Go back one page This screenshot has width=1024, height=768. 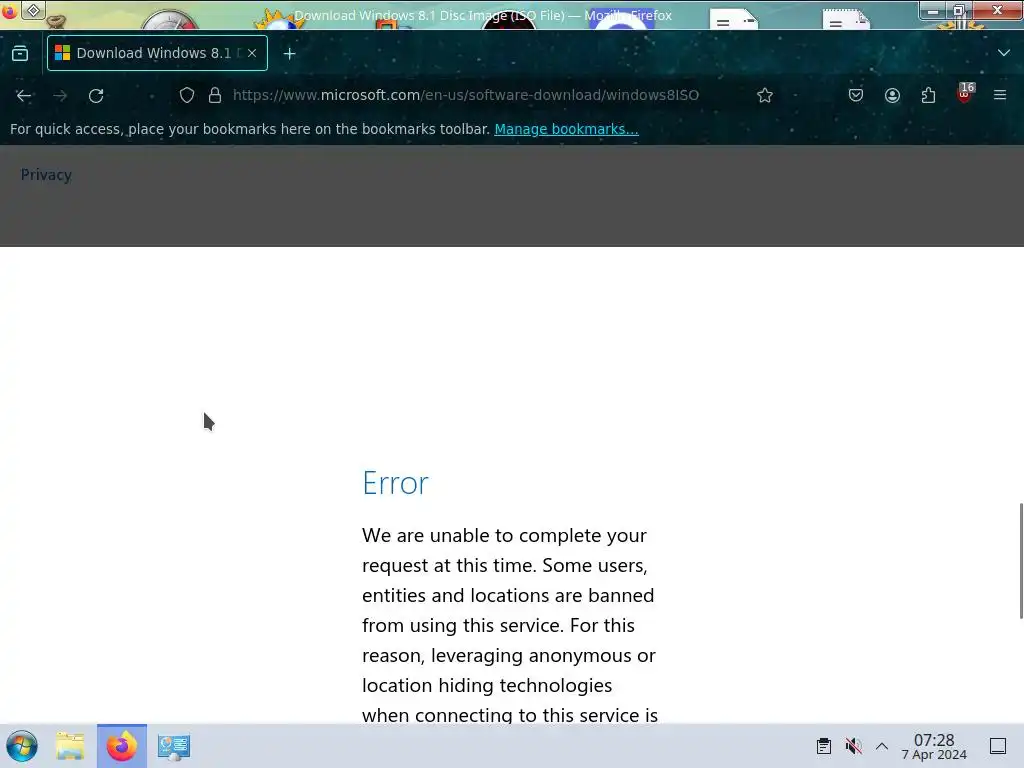click(24, 95)
